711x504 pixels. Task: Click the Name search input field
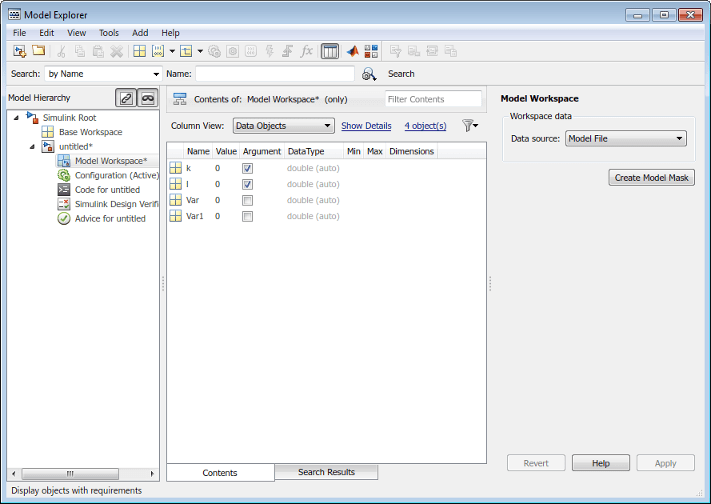pos(275,74)
